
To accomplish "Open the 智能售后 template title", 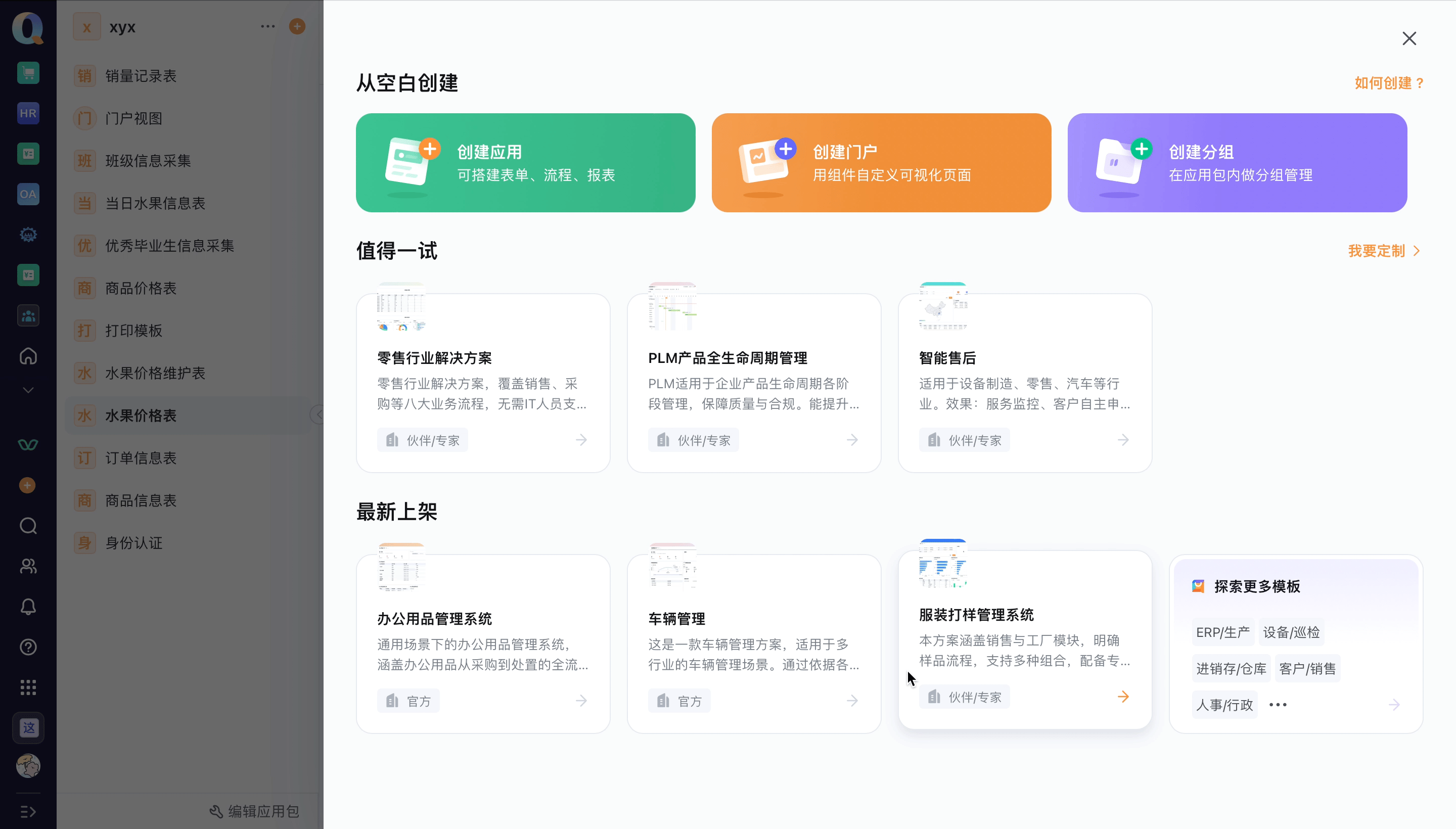I will [x=947, y=358].
